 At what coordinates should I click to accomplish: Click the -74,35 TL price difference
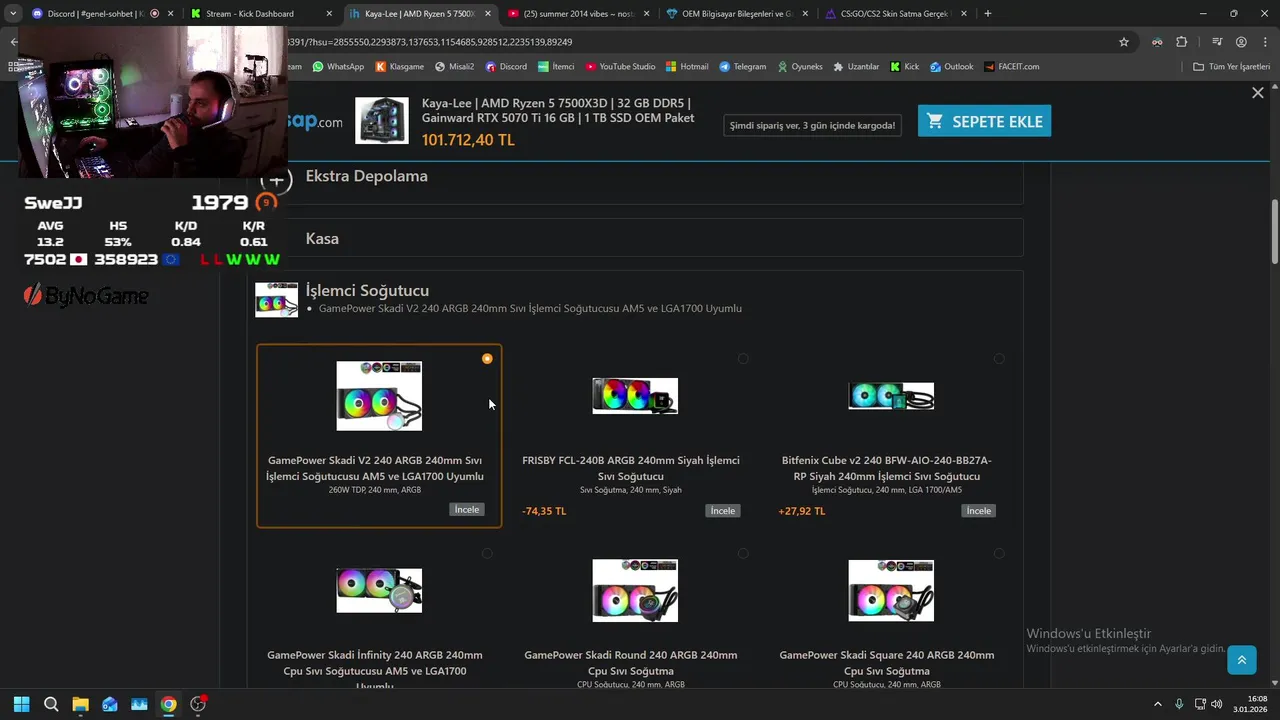[544, 511]
